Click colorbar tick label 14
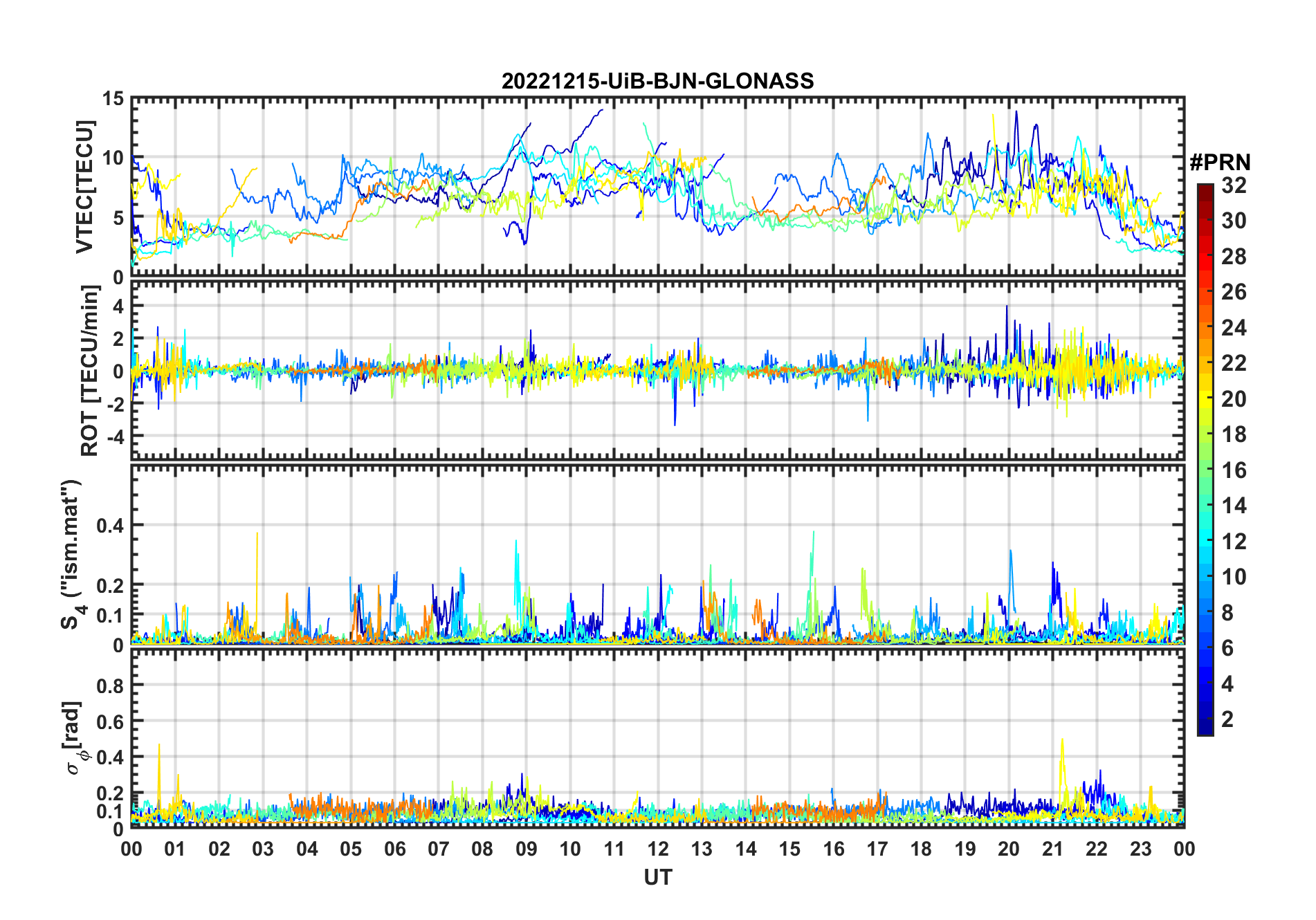Image resolution: width=1316 pixels, height=920 pixels. coord(1234,506)
